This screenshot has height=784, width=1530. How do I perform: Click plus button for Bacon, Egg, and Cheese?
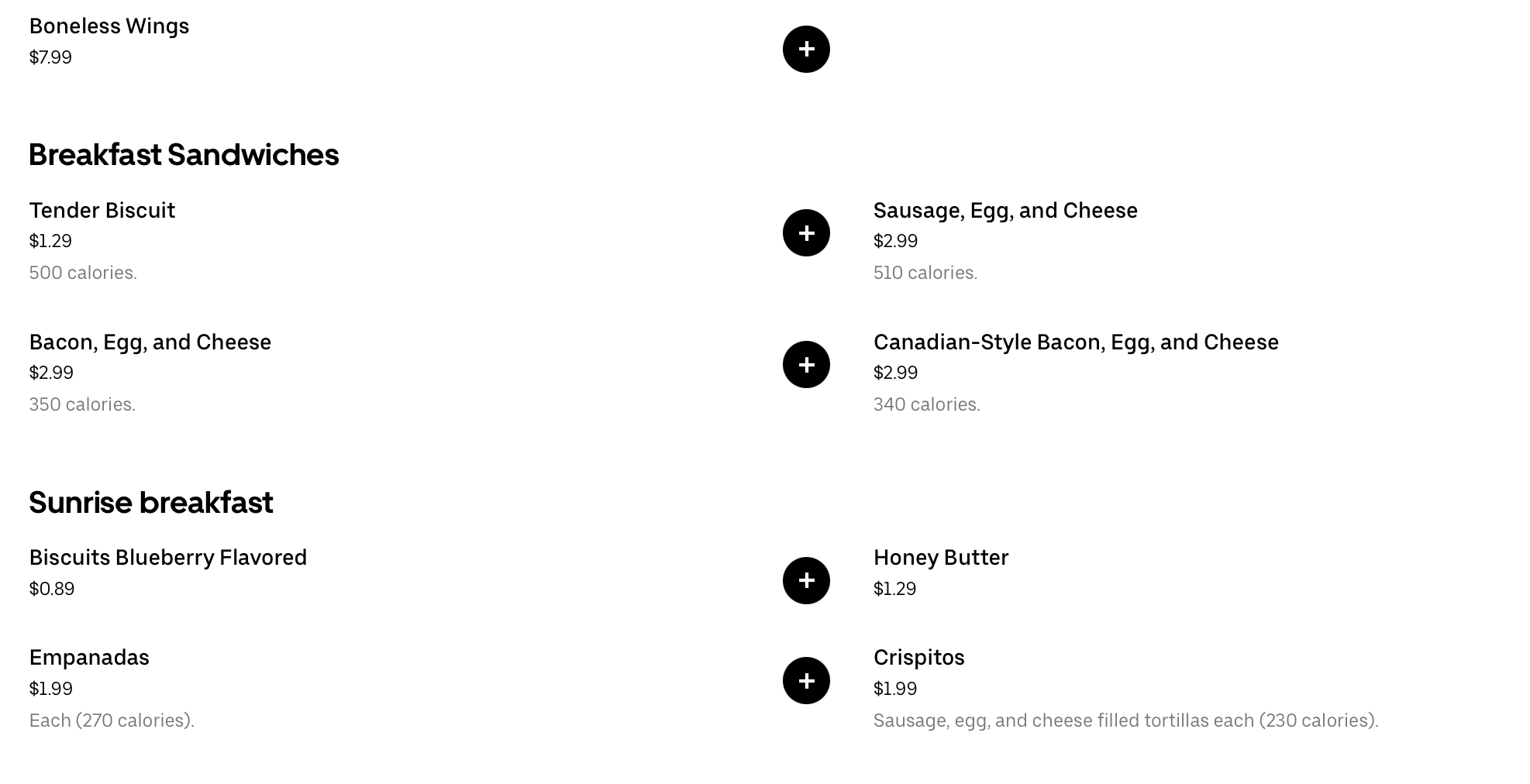coord(806,364)
